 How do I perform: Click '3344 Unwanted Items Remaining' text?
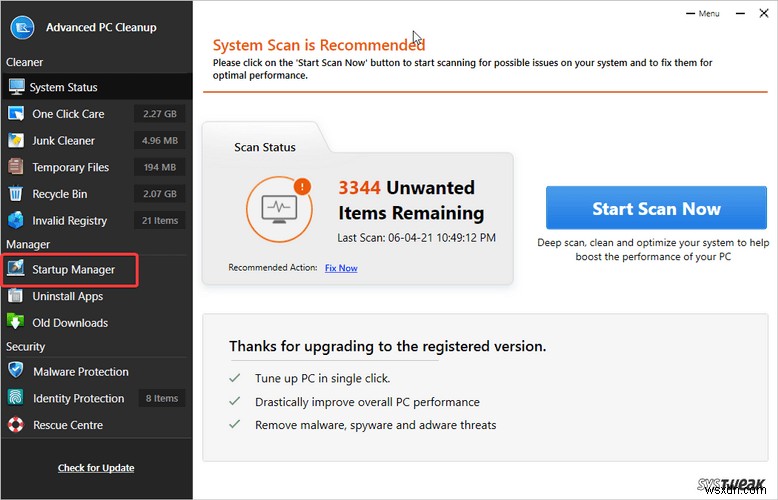(x=411, y=200)
